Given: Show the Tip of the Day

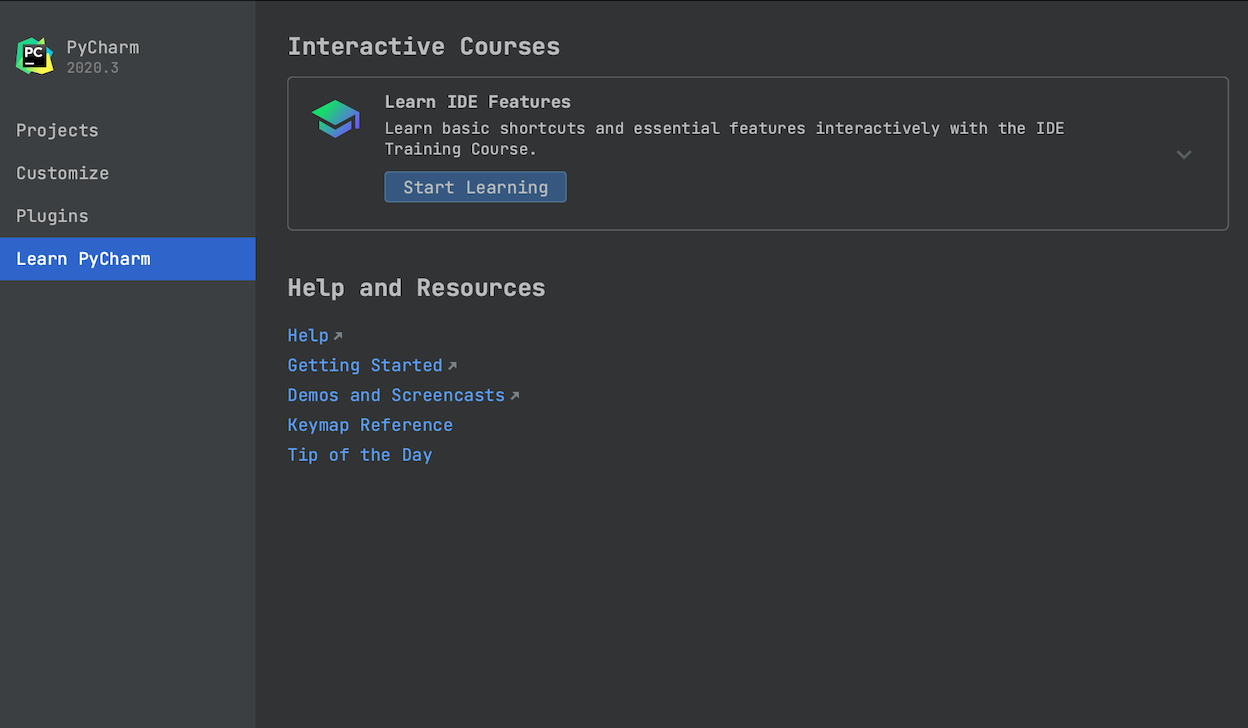Looking at the screenshot, I should pyautogui.click(x=360, y=455).
